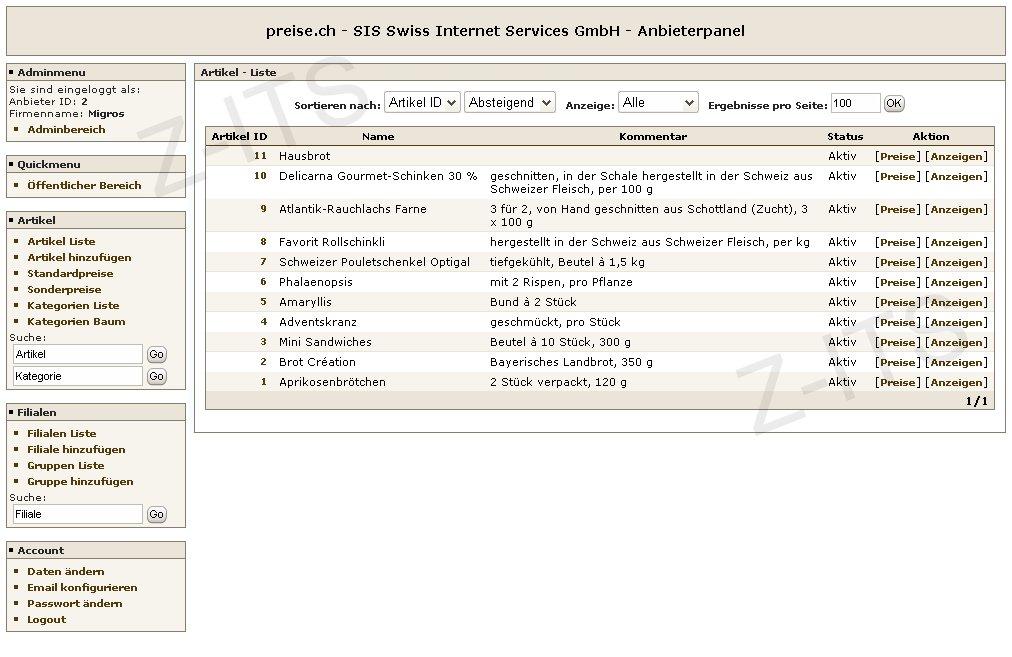Click the Kategorie search field

pyautogui.click(x=77, y=376)
